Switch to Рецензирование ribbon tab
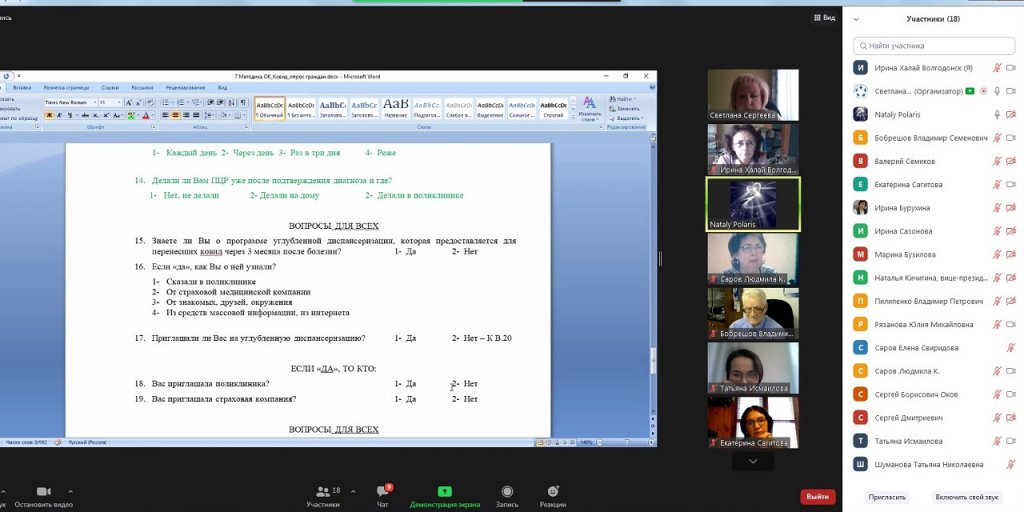This screenshot has height=512, width=1024. click(185, 88)
